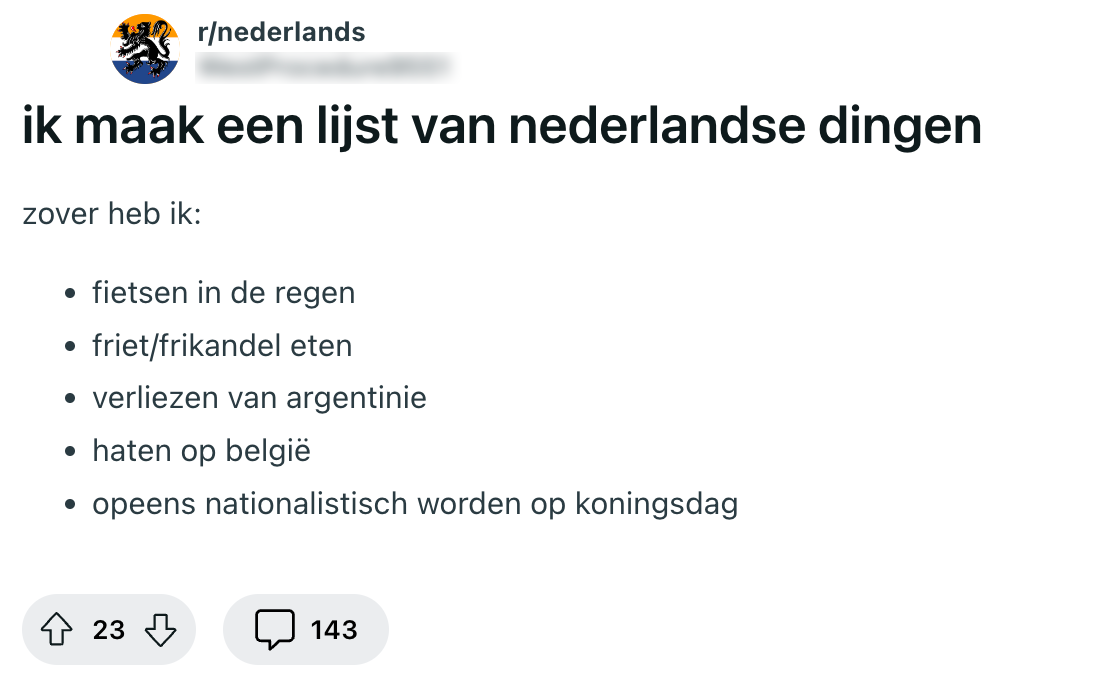Open the r/nederlands subreddit link
Viewport: 1110px width, 686px height.
click(x=282, y=31)
